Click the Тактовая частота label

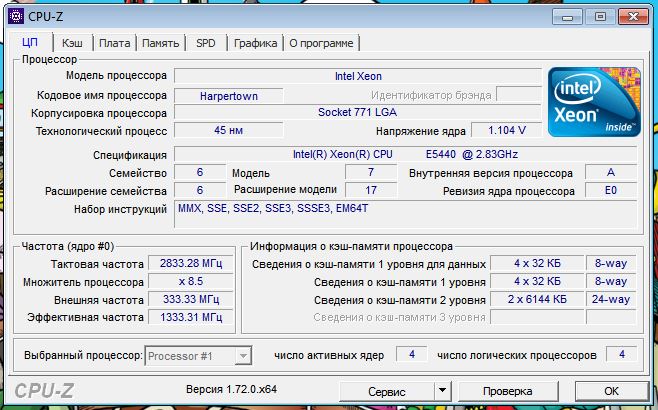pos(97,264)
